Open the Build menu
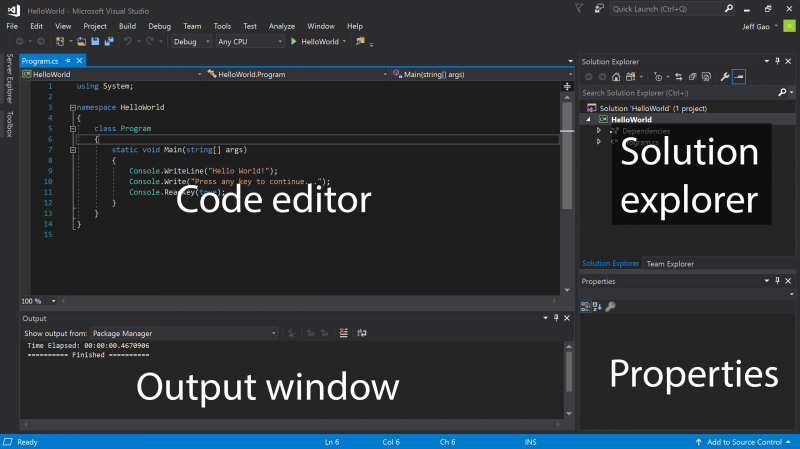 [x=127, y=26]
